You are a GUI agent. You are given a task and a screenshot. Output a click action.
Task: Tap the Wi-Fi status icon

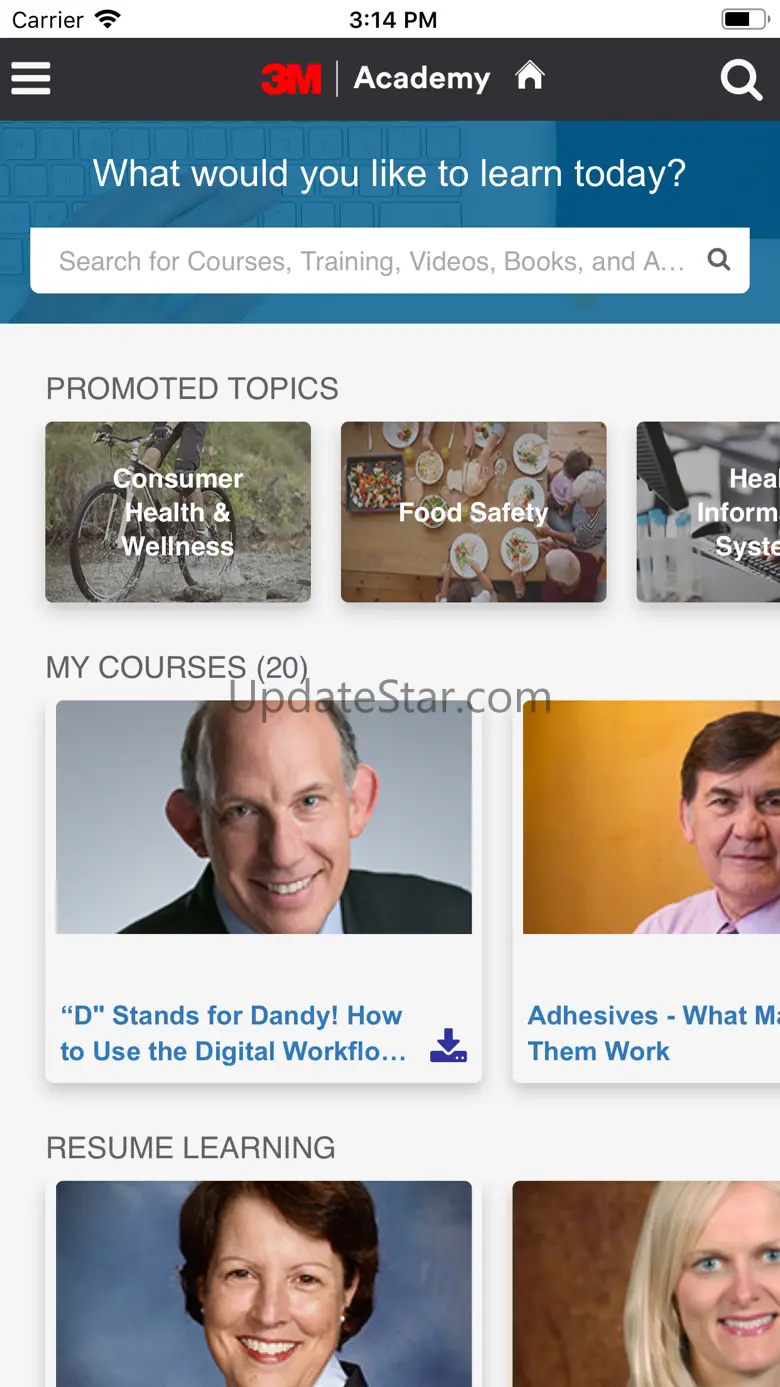tap(107, 19)
